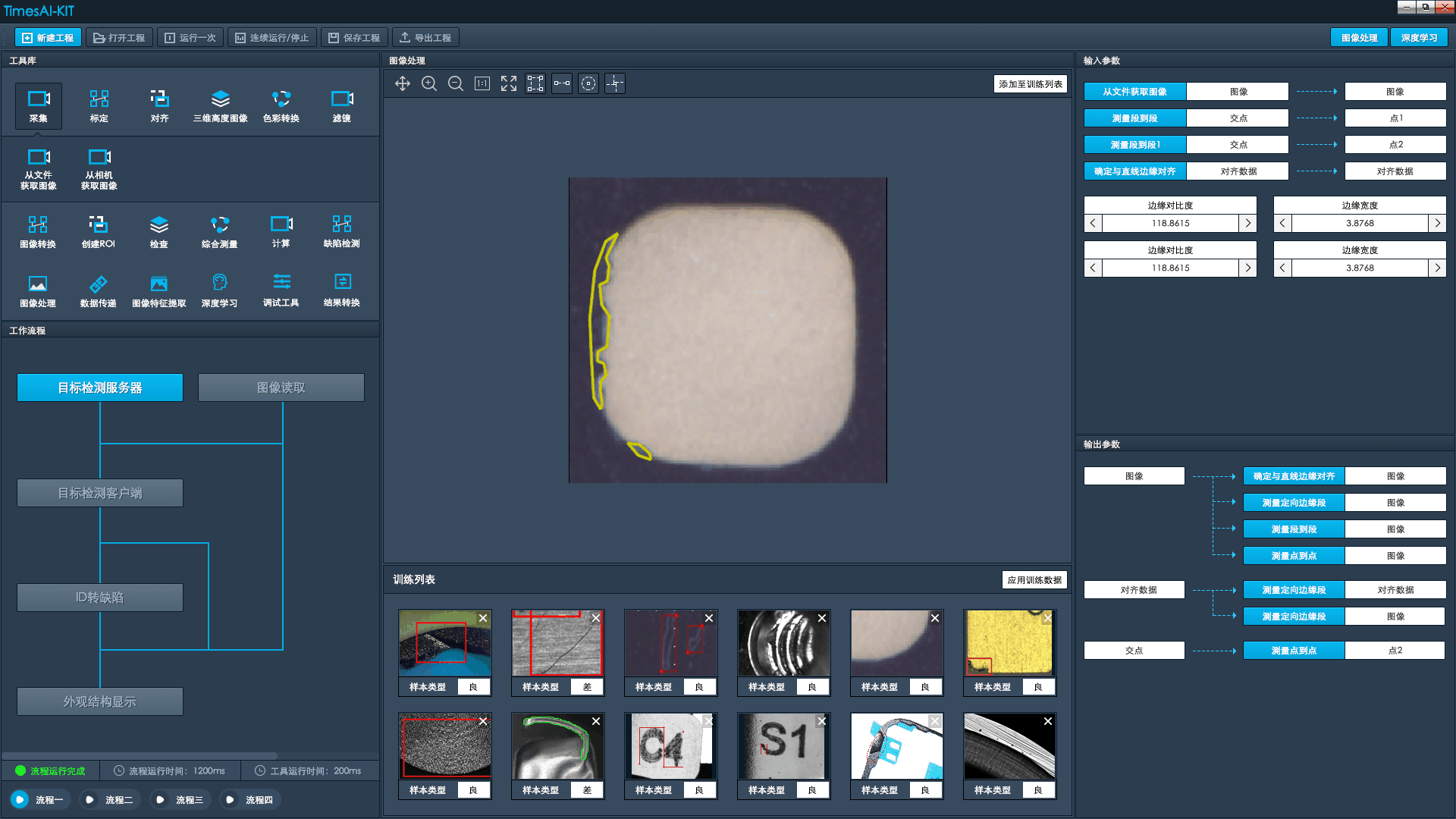Select 流程一 radio button
Viewport: 1456px width, 819px height.
tap(20, 799)
